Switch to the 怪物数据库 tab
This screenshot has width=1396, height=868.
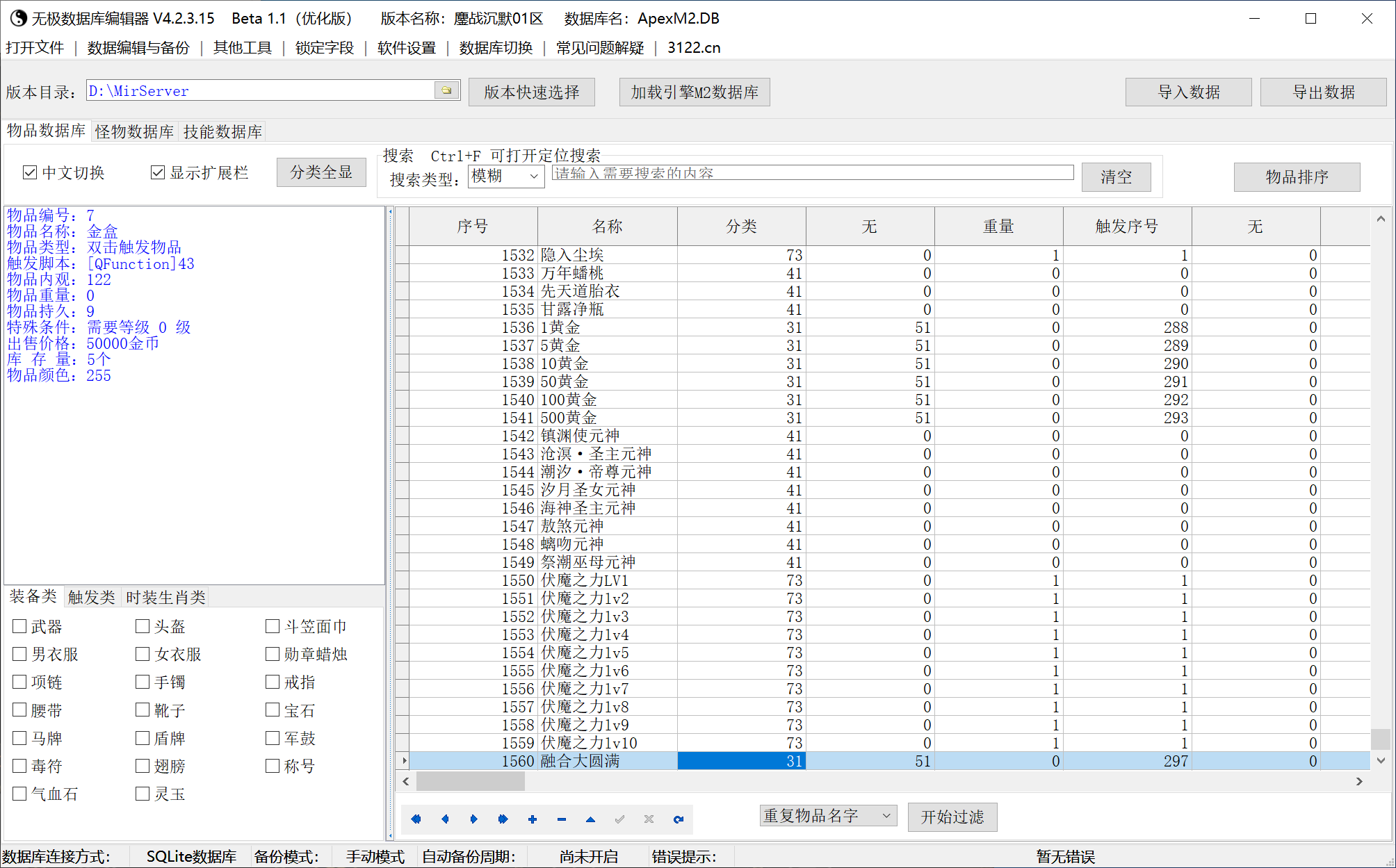pyautogui.click(x=135, y=132)
